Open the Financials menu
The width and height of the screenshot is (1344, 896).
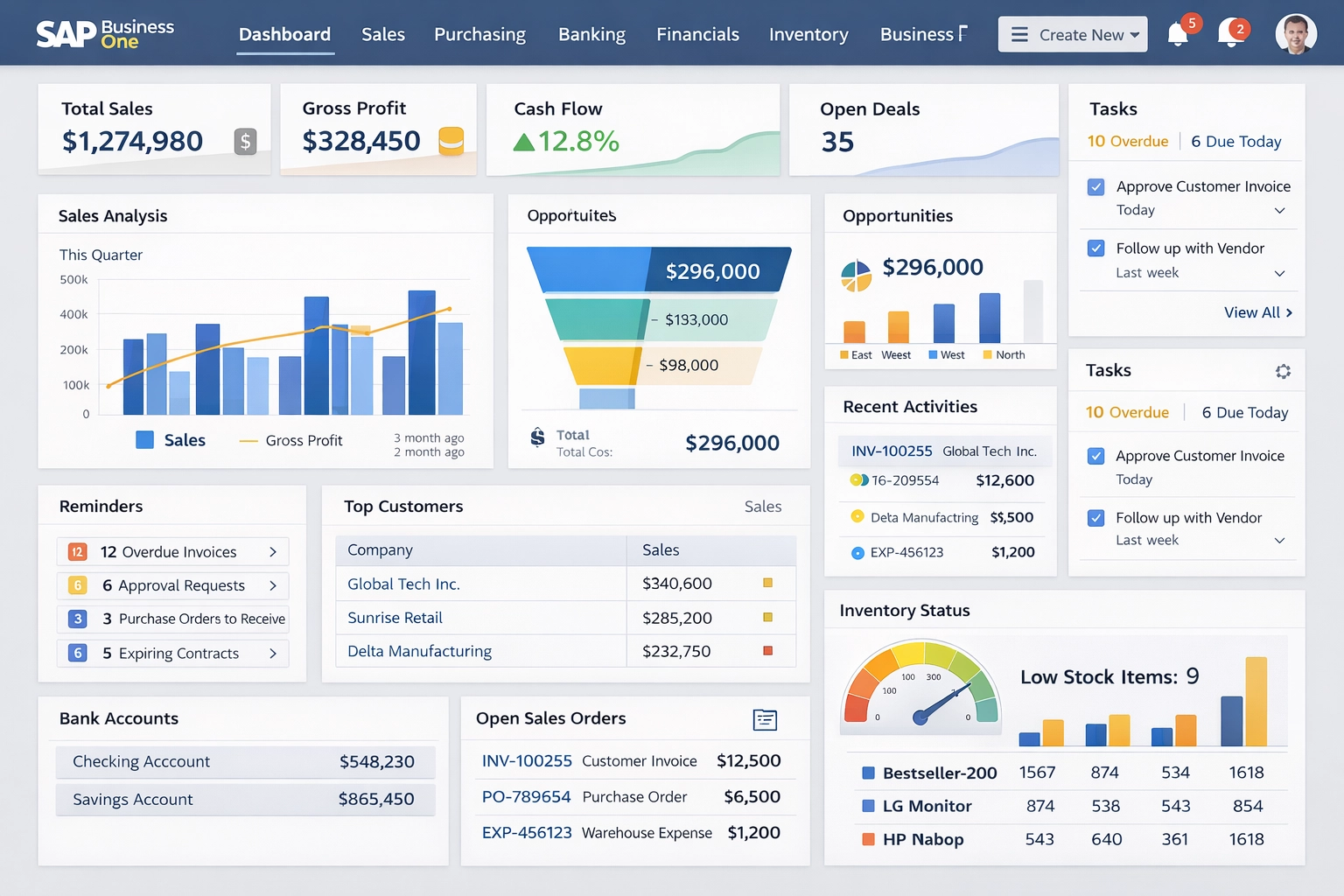coord(697,34)
